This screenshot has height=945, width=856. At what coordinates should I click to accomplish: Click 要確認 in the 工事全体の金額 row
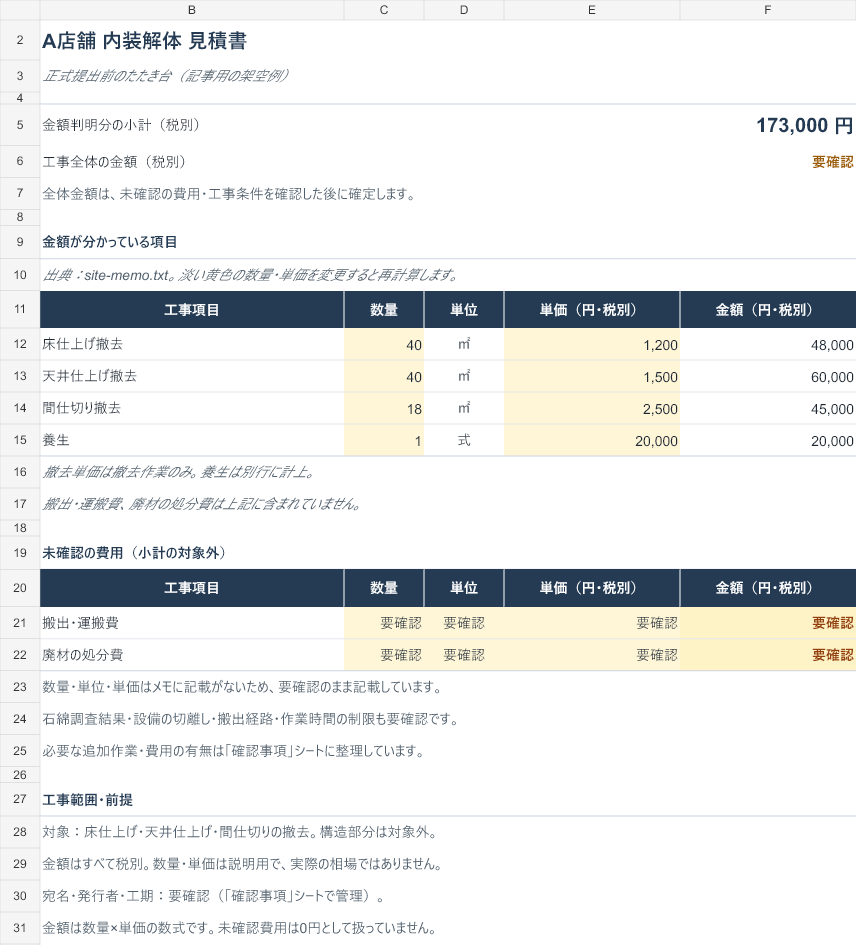[x=832, y=162]
